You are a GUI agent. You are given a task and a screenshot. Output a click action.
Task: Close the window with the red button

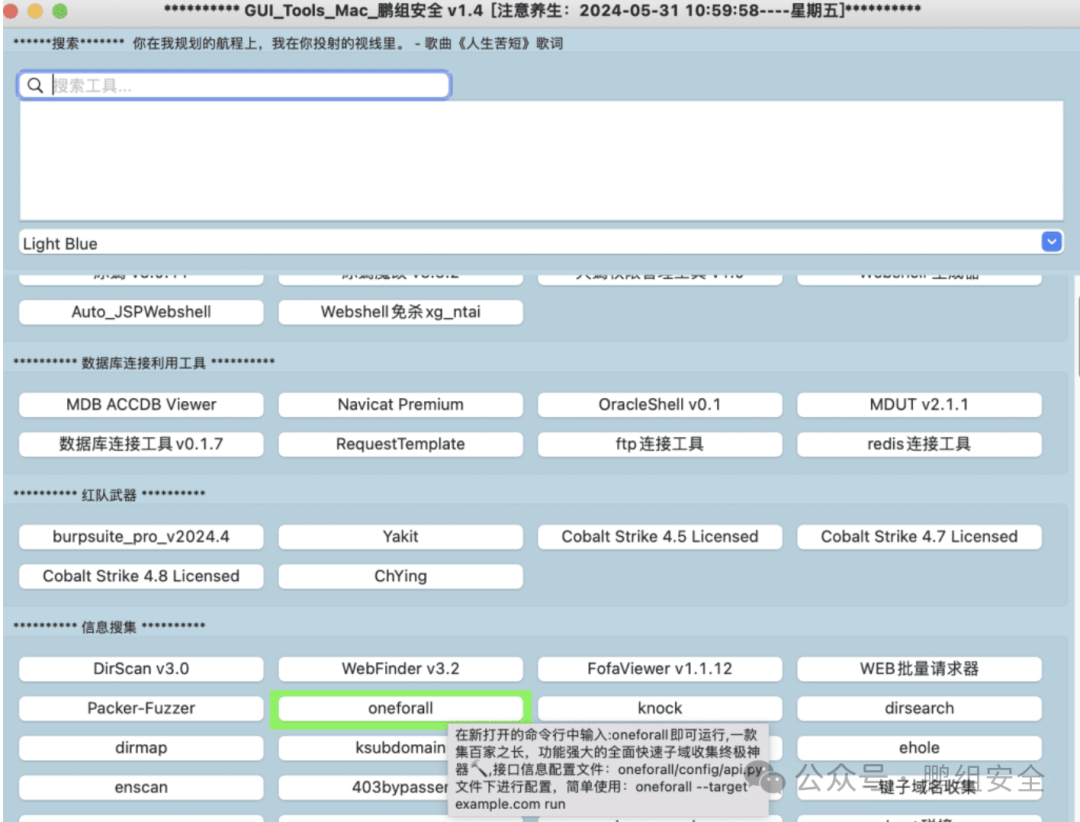[10, 11]
